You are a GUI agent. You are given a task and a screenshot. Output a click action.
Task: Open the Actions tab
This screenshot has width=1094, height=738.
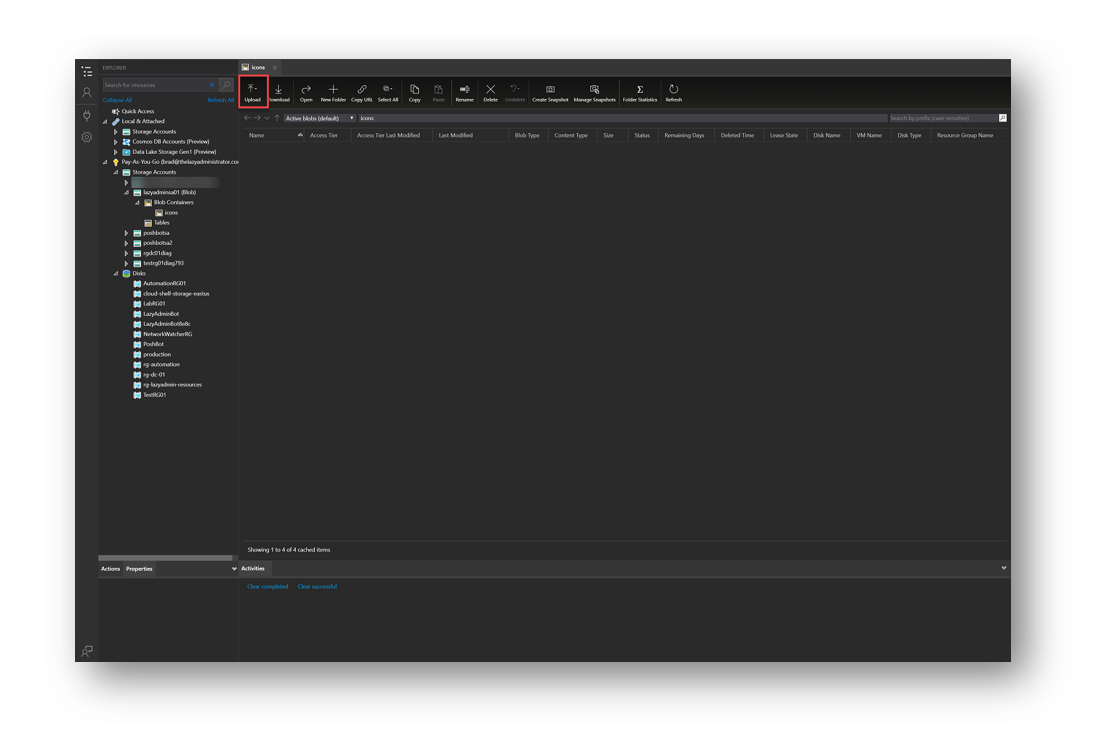pyautogui.click(x=110, y=568)
